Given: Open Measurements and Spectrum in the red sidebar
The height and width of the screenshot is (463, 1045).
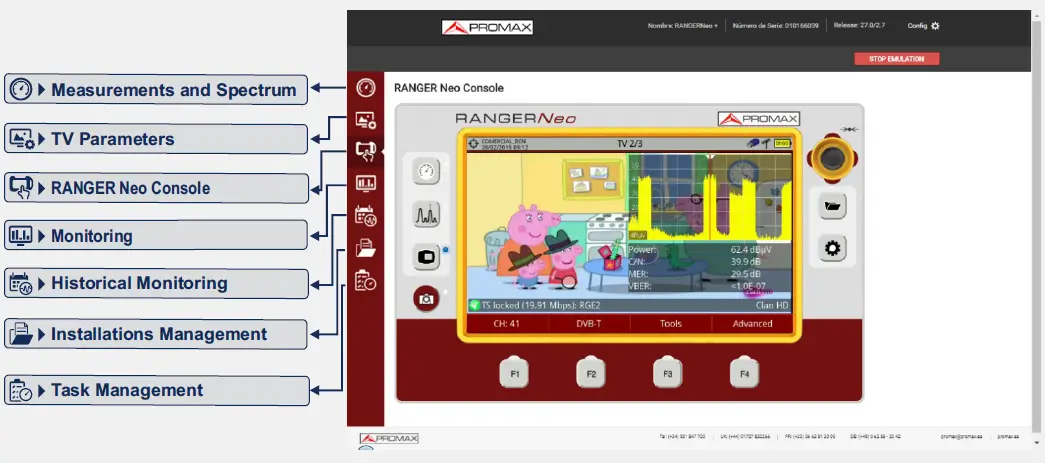Looking at the screenshot, I should (365, 88).
